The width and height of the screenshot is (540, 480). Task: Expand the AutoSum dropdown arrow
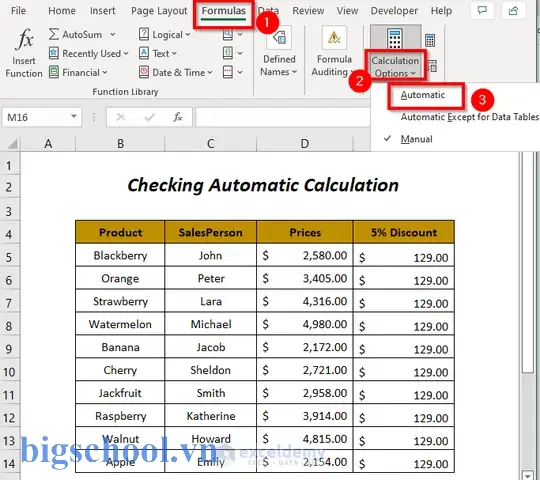[113, 34]
